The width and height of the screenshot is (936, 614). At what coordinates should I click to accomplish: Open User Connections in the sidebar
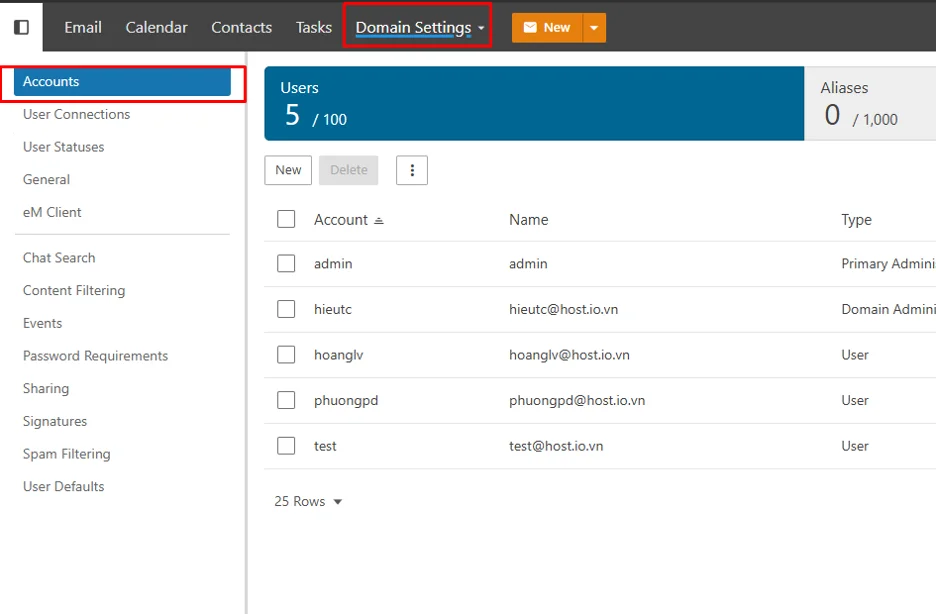[x=76, y=114]
